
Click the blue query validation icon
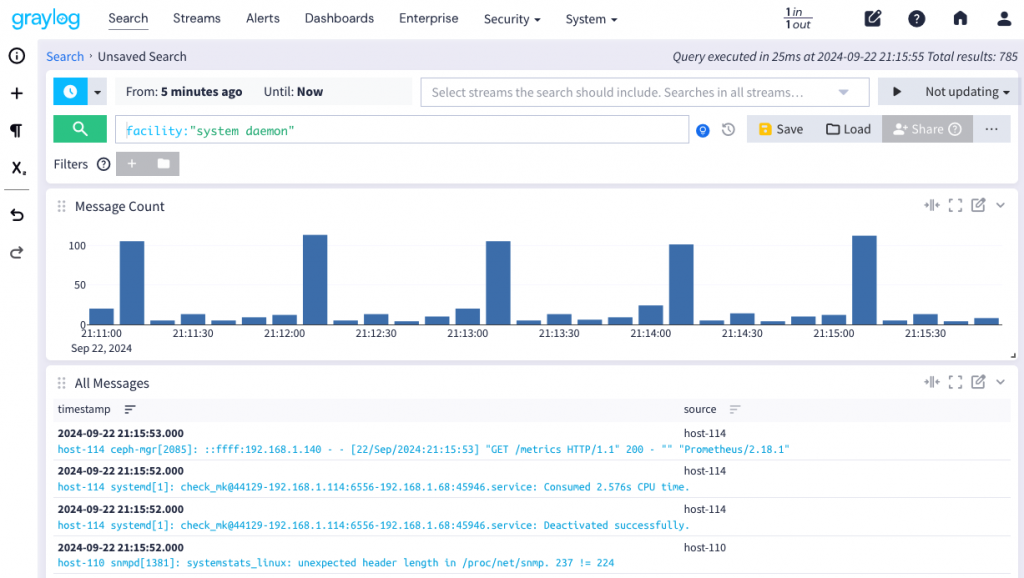point(703,130)
